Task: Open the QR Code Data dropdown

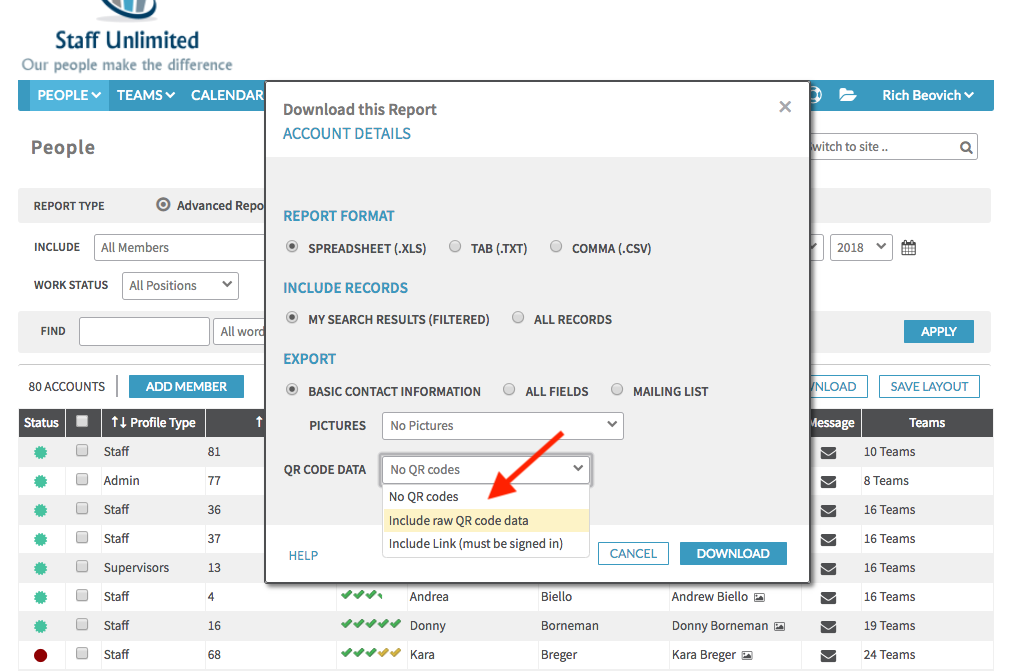Action: pos(486,469)
